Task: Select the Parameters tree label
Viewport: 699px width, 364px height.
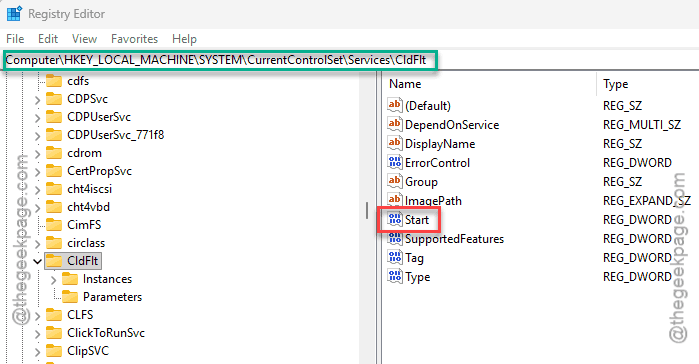Action: click(x=112, y=297)
